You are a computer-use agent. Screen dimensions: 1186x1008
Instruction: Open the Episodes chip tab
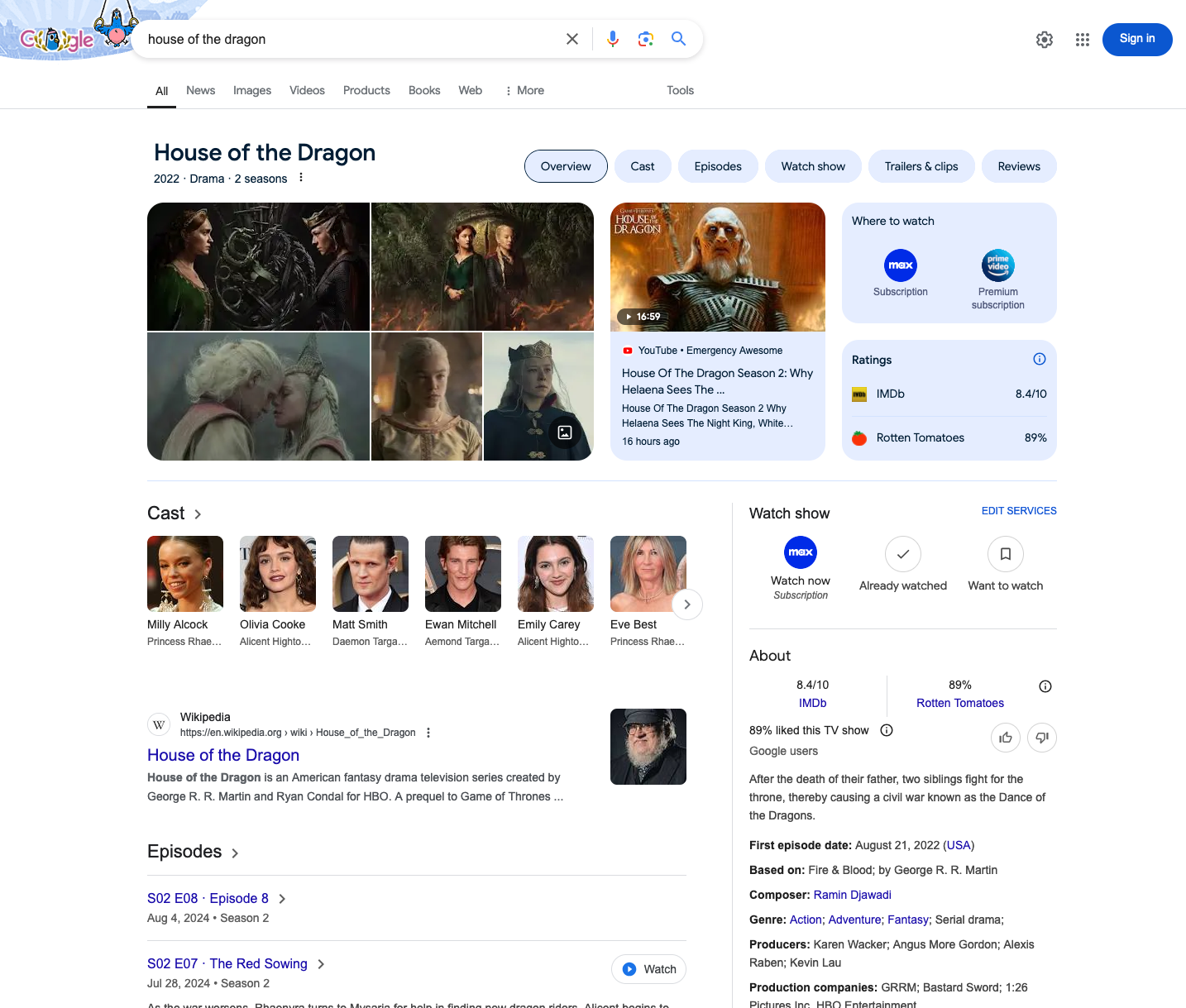(x=718, y=166)
